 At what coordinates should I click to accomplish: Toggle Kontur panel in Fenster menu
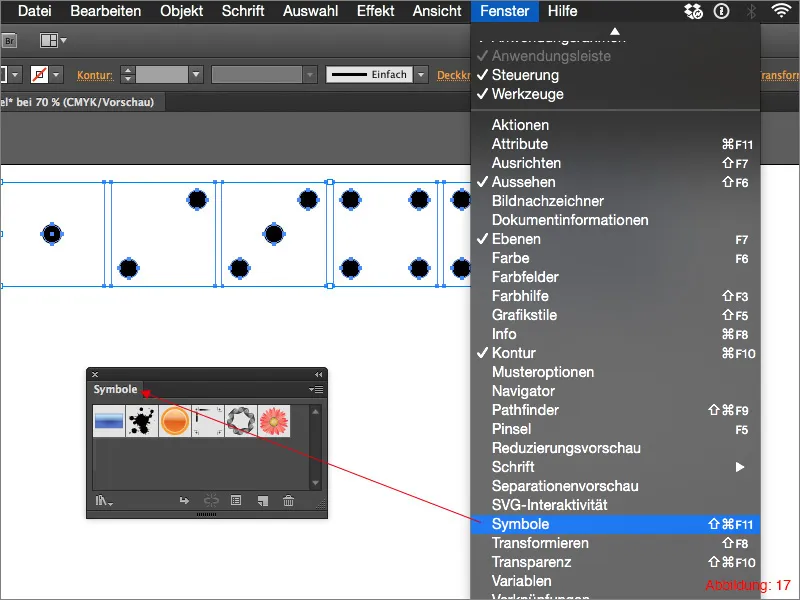tap(615, 353)
